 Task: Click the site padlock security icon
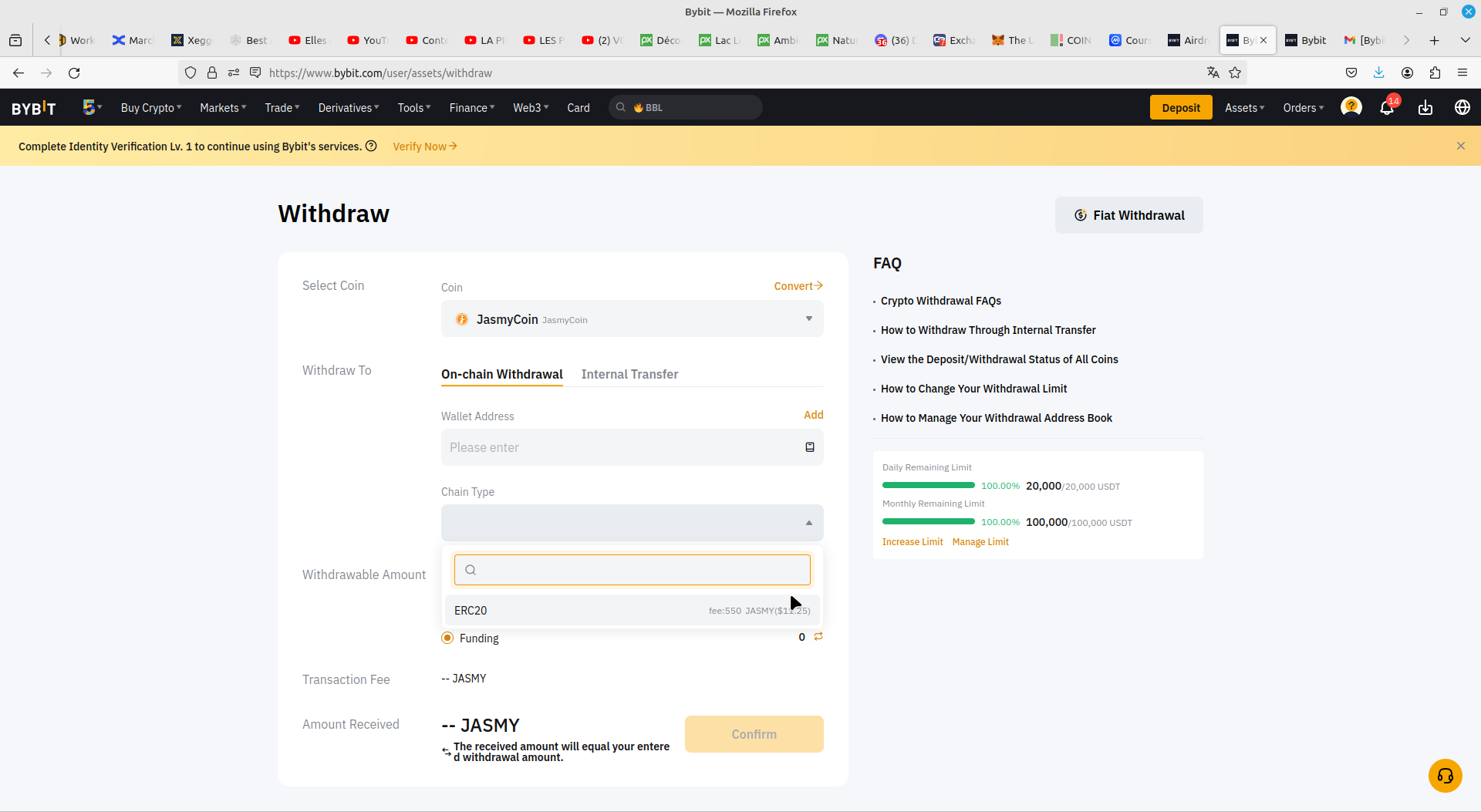coord(212,73)
